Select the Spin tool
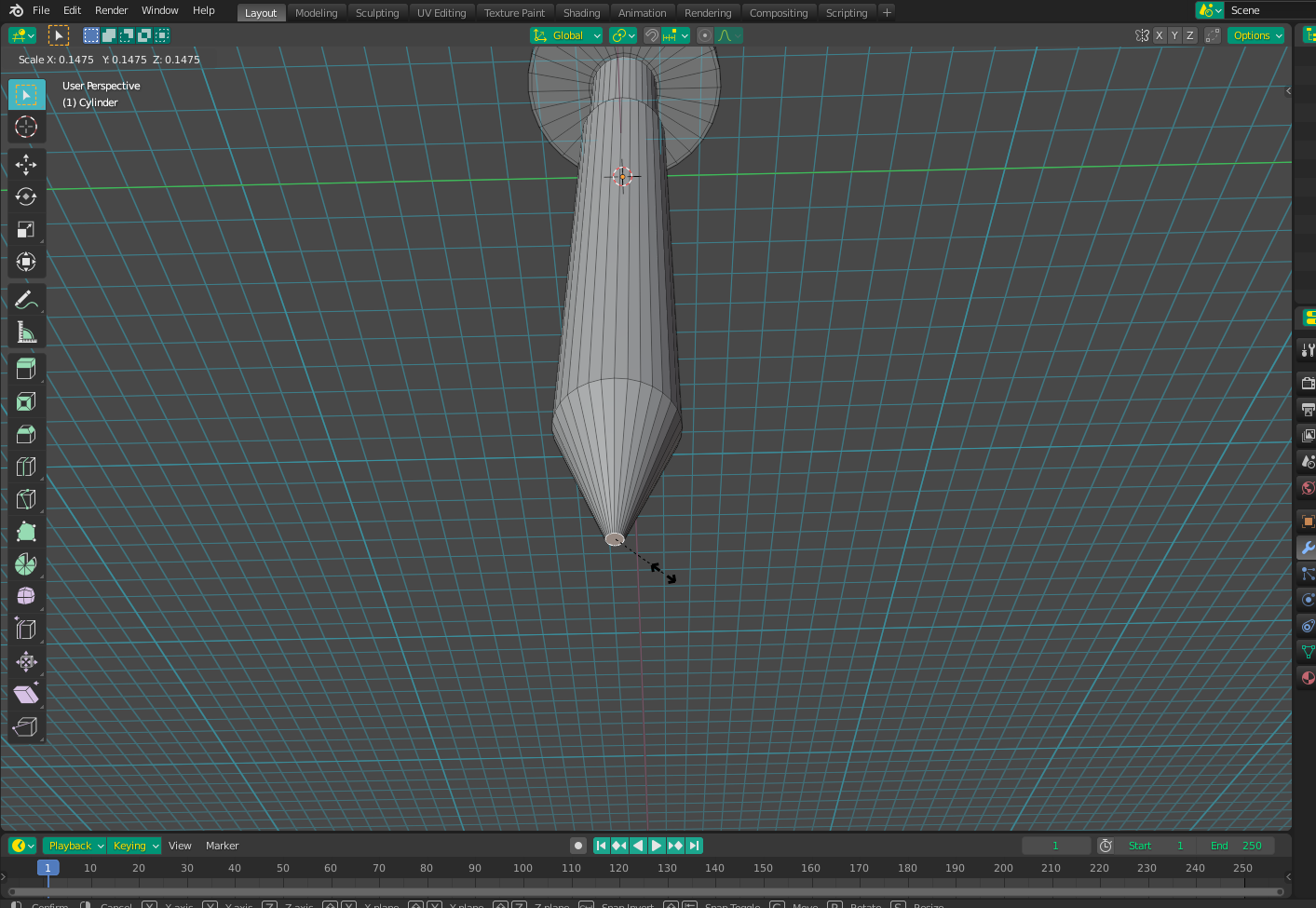Screen dimensions: 1316x908 [26, 564]
